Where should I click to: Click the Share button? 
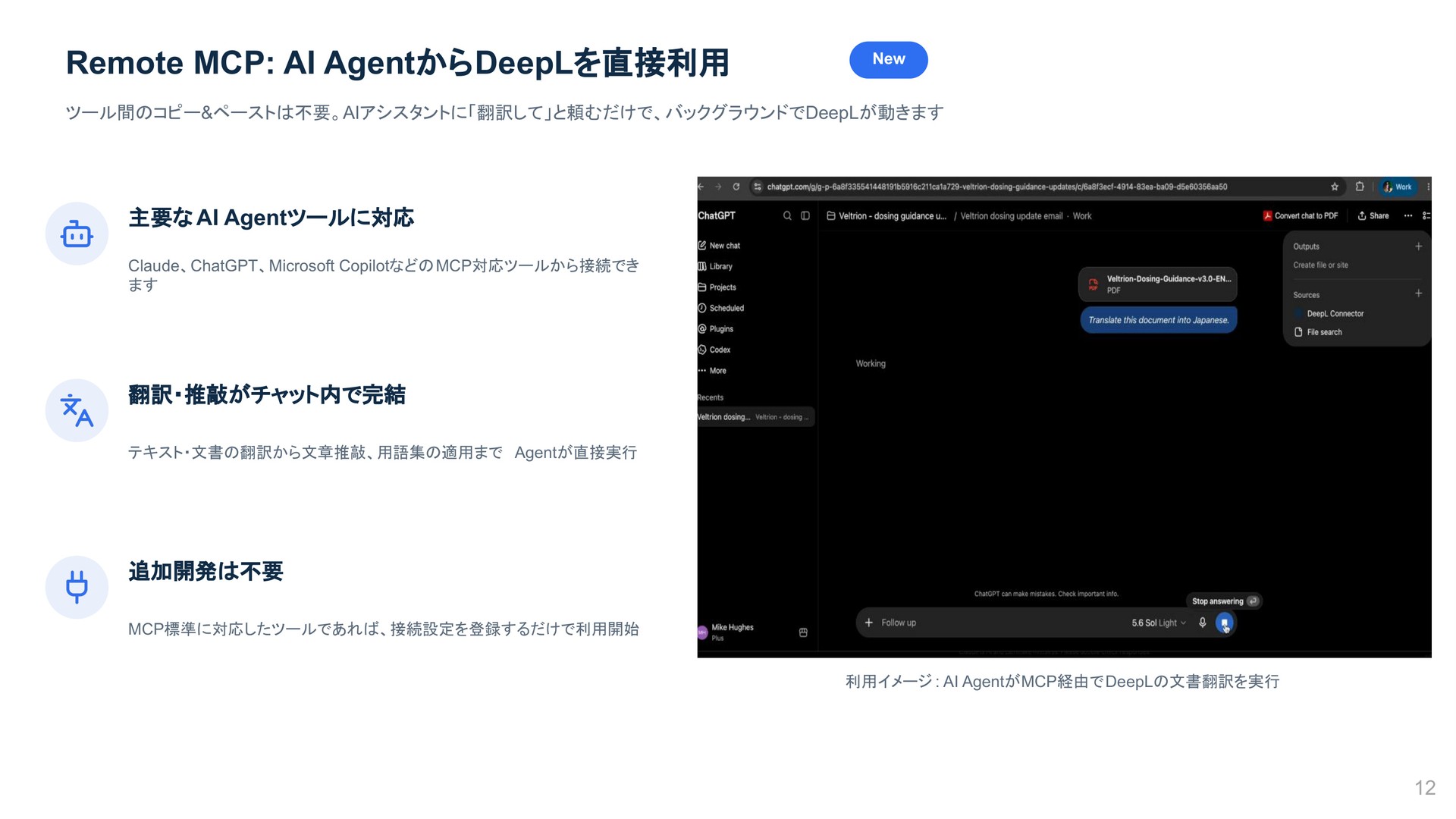1373,216
